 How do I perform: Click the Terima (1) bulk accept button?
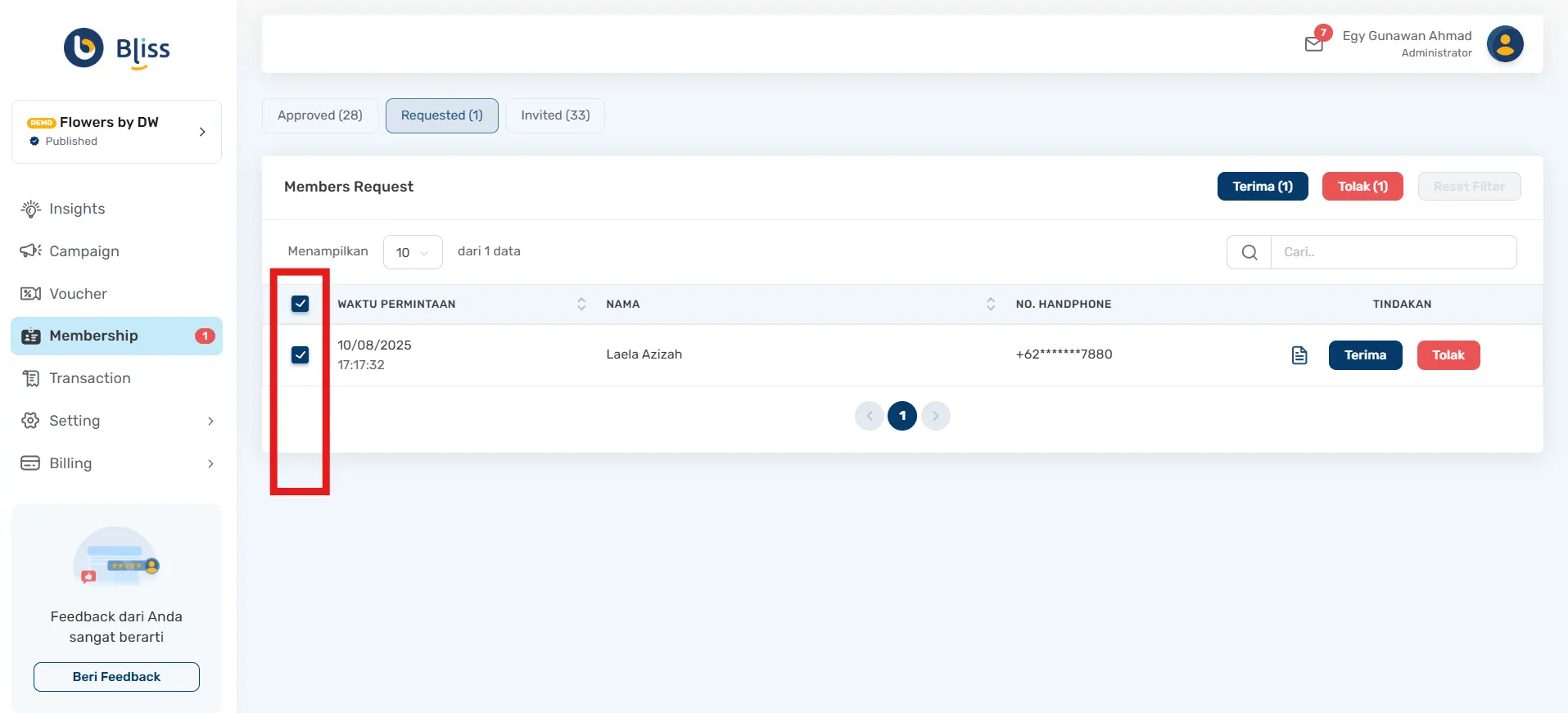tap(1262, 187)
